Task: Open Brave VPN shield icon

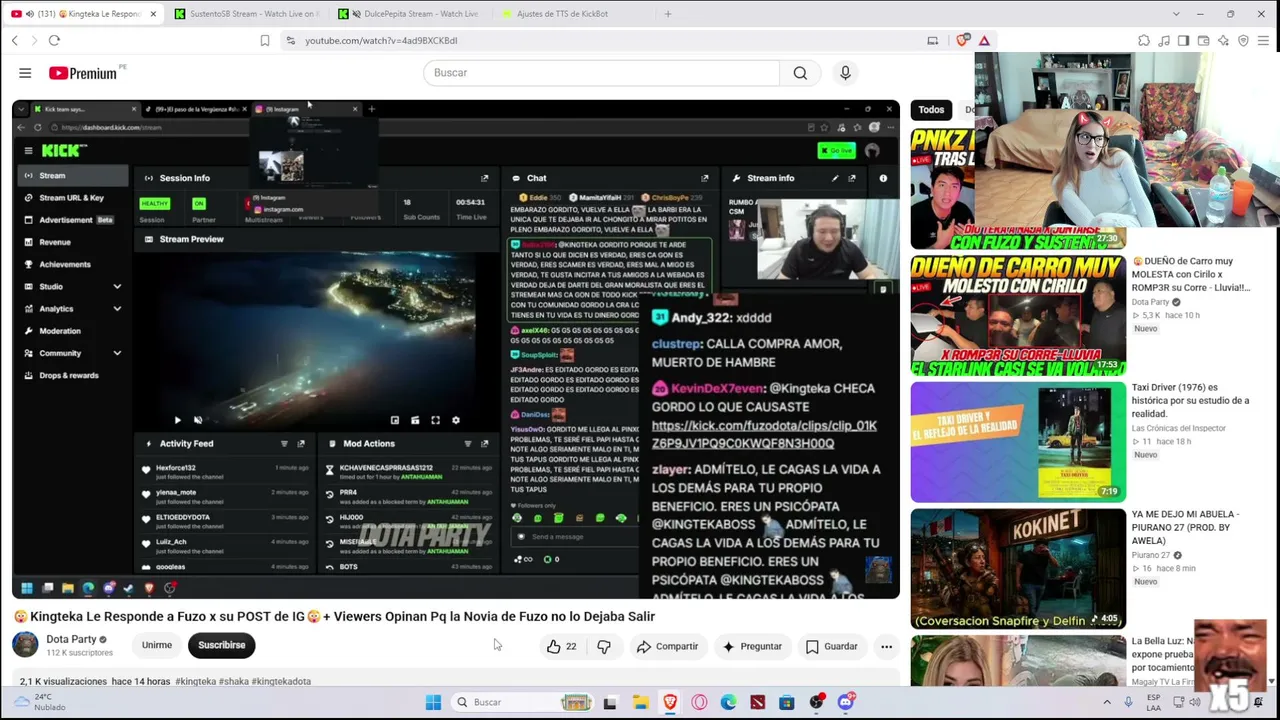Action: pyautogui.click(x=1243, y=40)
